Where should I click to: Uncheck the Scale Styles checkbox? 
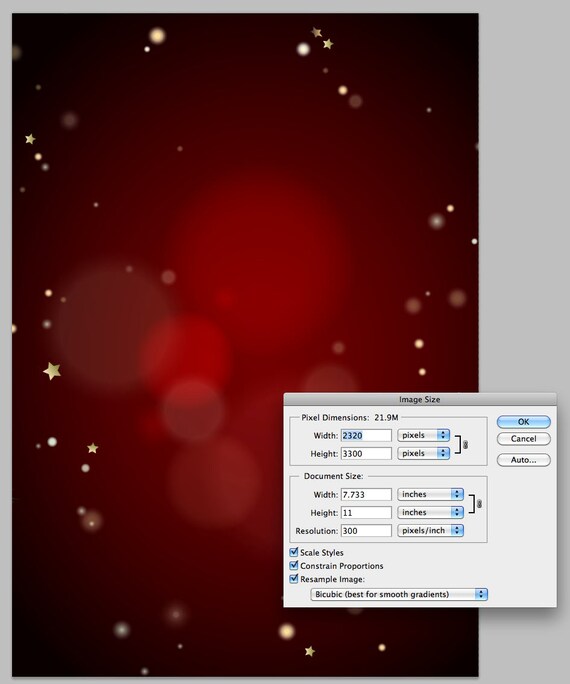(x=294, y=552)
